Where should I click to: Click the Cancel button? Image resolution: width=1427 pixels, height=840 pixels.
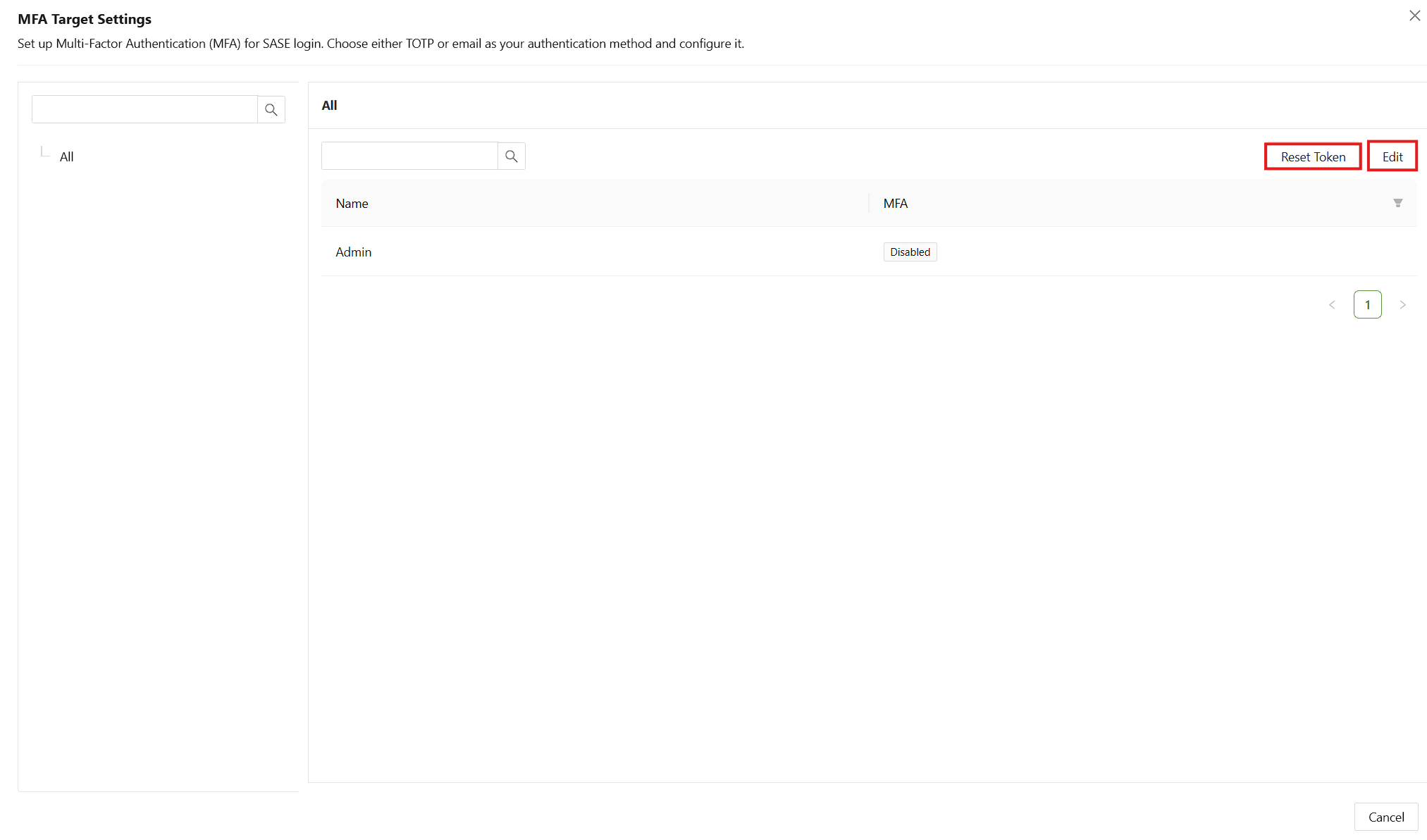point(1385,817)
